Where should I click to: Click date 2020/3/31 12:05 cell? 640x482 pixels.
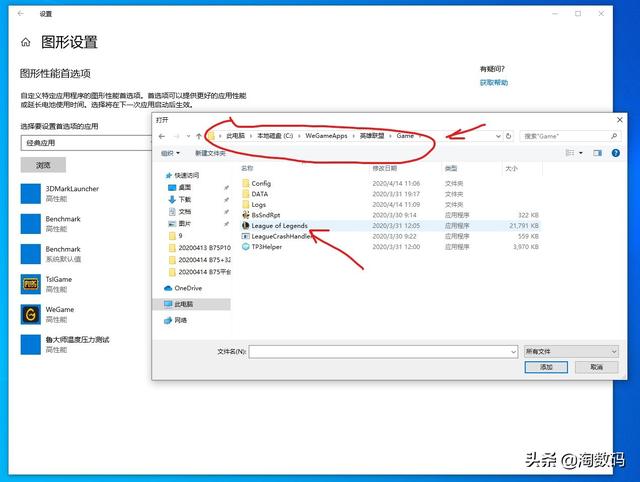pyautogui.click(x=396, y=226)
